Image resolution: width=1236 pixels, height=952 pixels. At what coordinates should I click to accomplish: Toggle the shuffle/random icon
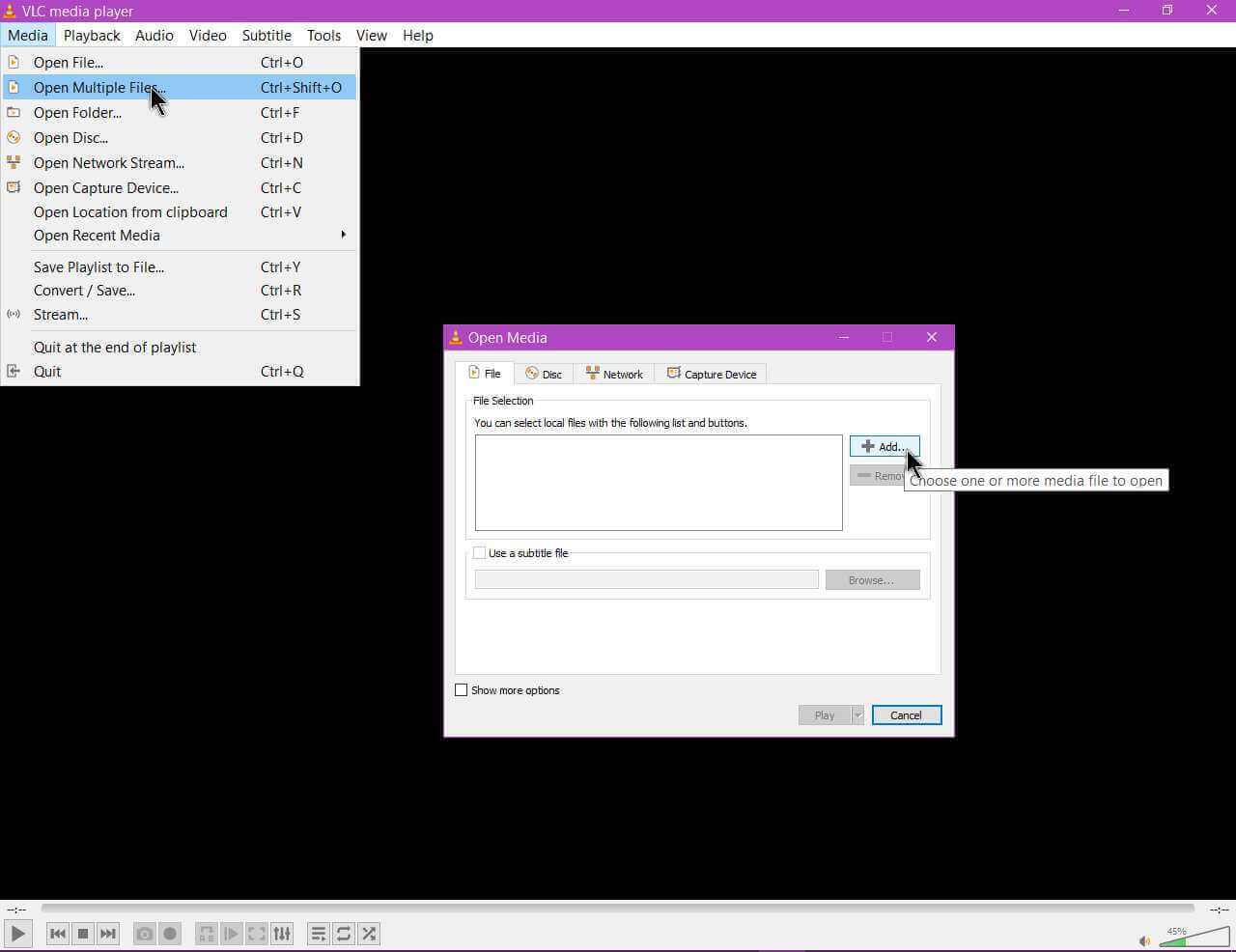tap(369, 934)
